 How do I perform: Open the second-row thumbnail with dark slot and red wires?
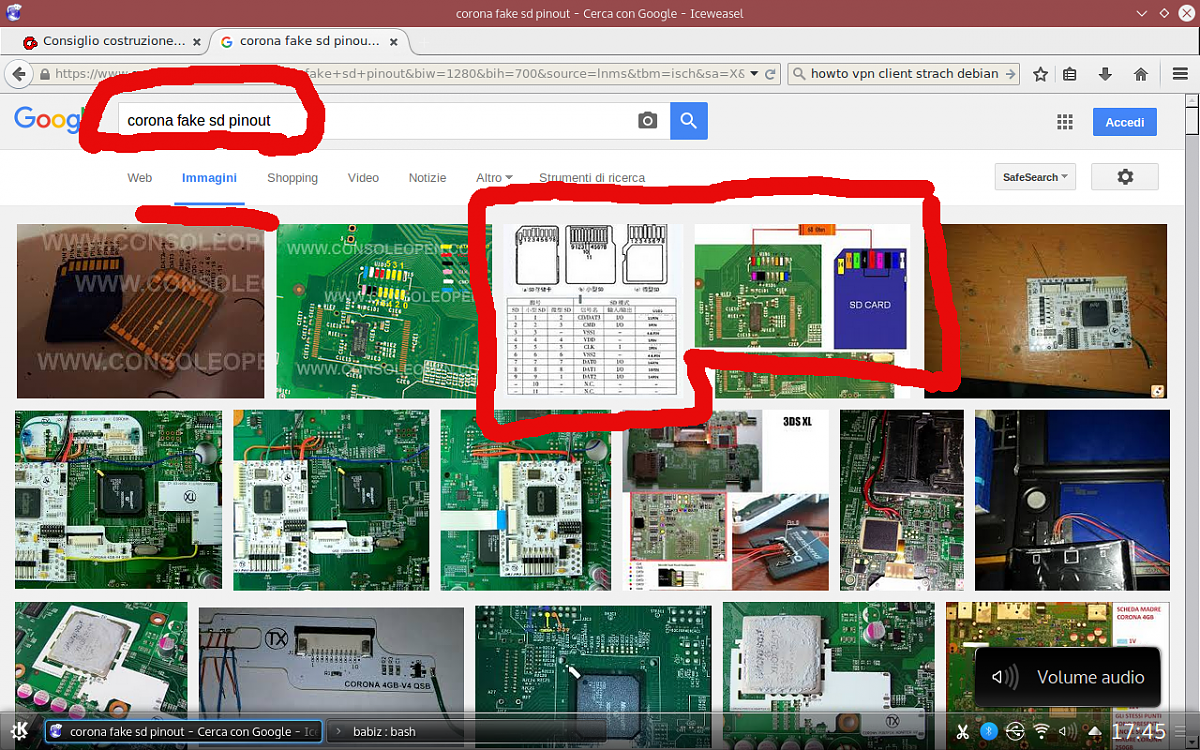coord(901,500)
